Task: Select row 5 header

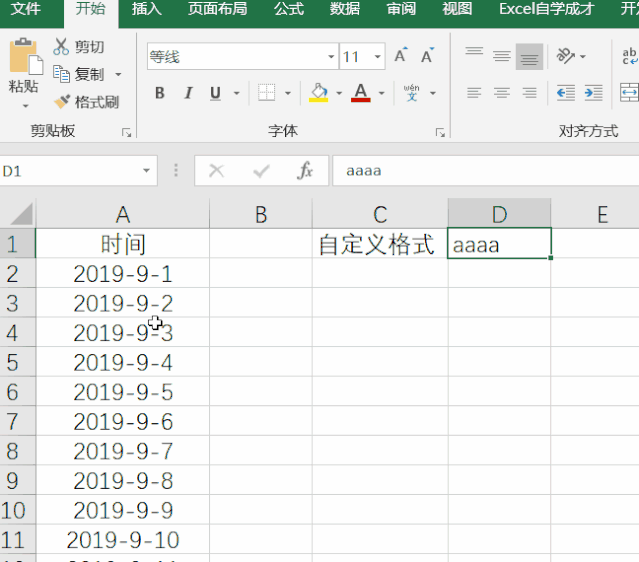Action: coord(18,362)
